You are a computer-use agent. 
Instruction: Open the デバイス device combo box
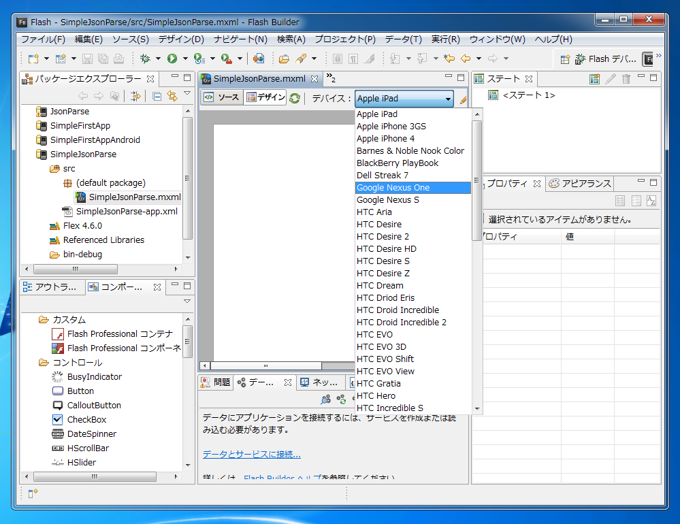(x=404, y=98)
